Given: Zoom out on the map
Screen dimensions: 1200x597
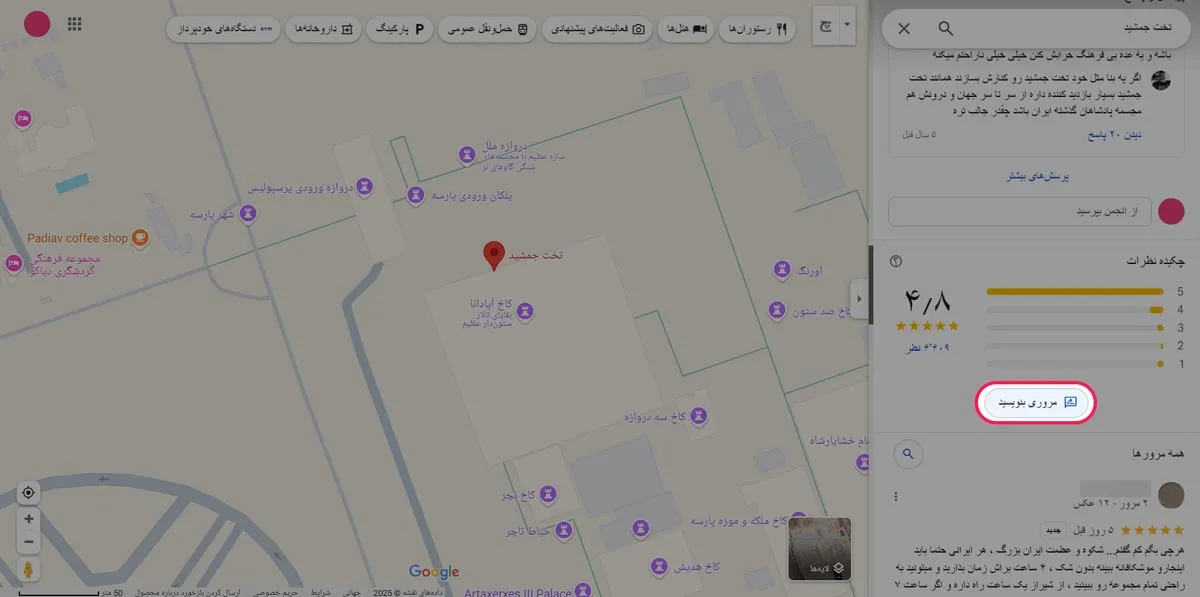Looking at the screenshot, I should pos(28,542).
